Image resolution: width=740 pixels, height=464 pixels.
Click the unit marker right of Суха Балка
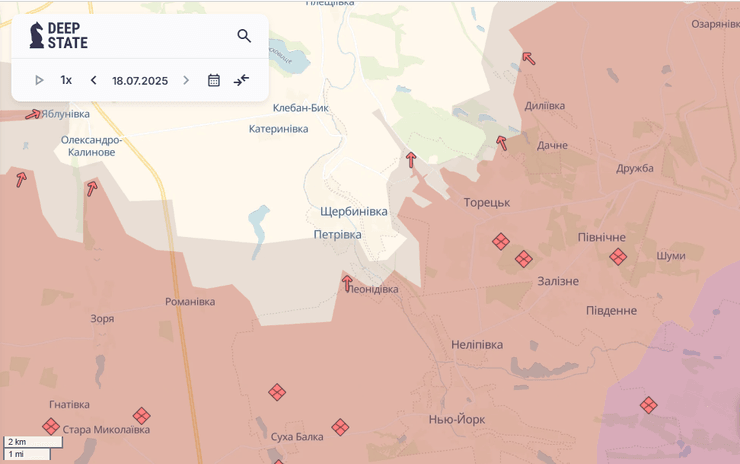point(340,427)
